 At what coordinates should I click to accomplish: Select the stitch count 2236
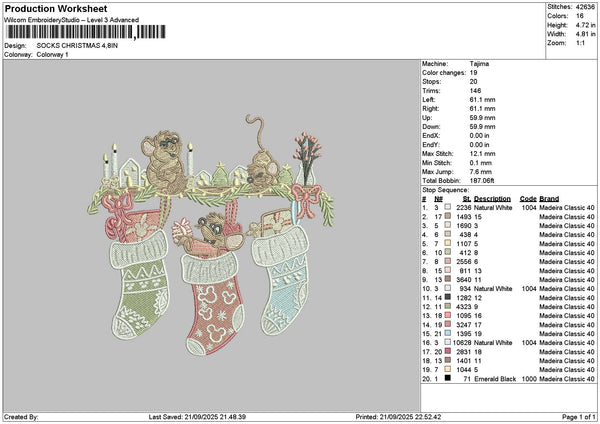point(464,208)
